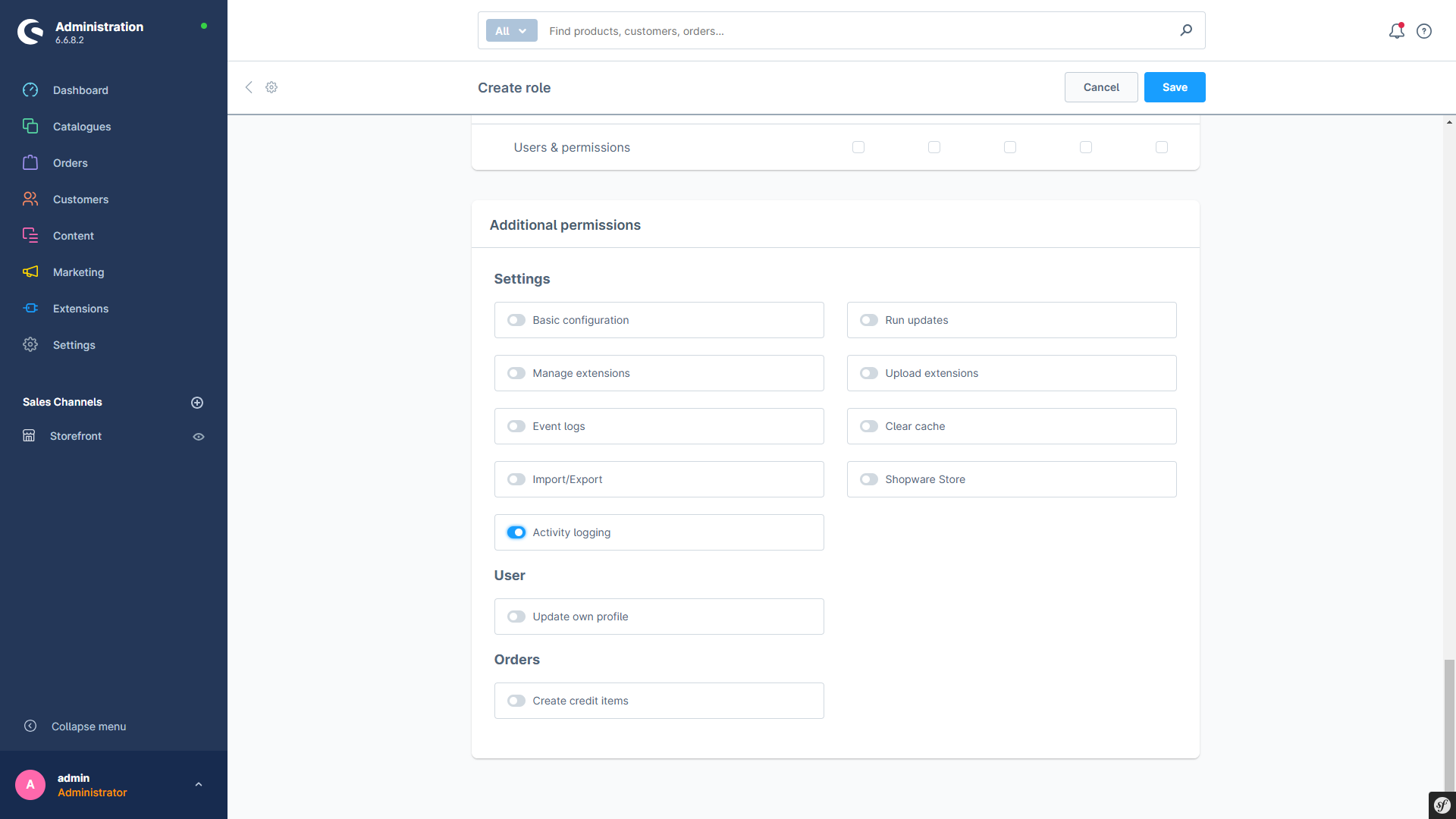The image size is (1456, 819).
Task: Click the Users & permissions row label
Action: [572, 147]
